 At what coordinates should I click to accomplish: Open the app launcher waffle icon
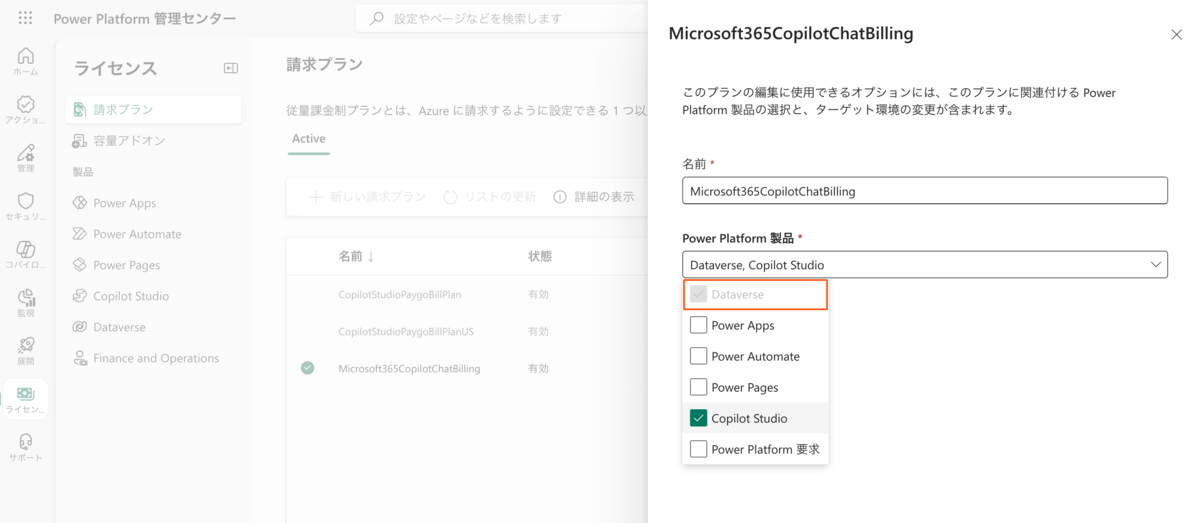(x=25, y=18)
